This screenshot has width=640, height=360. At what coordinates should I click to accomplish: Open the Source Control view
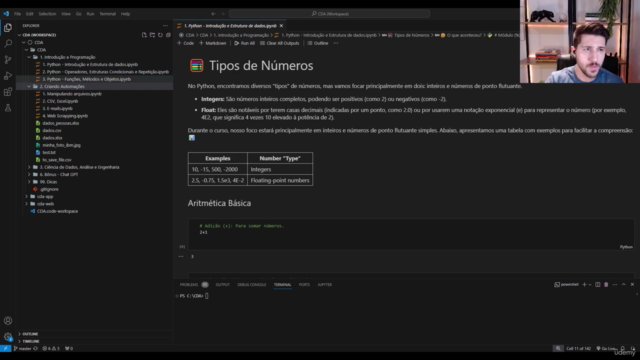pos(8,60)
